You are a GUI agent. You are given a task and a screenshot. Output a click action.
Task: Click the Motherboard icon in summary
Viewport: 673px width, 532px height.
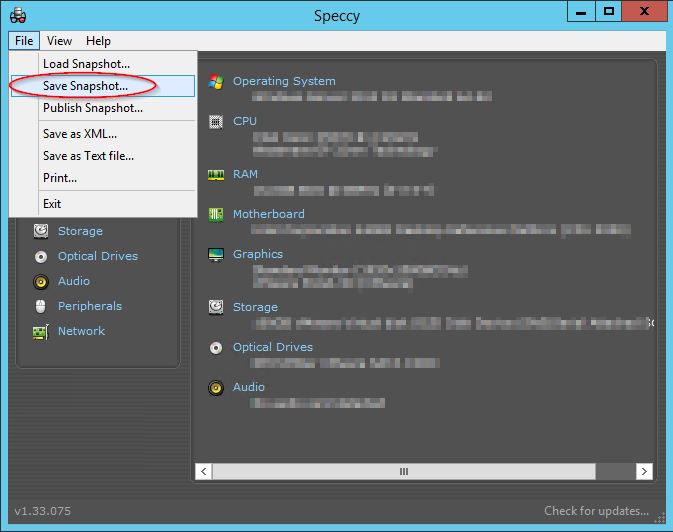pyautogui.click(x=215, y=214)
